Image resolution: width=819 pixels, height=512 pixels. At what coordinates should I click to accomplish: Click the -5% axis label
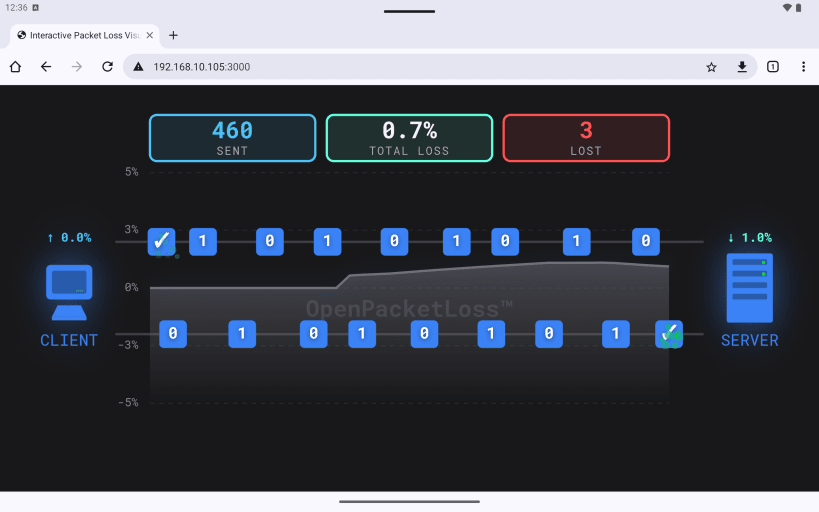tap(128, 403)
